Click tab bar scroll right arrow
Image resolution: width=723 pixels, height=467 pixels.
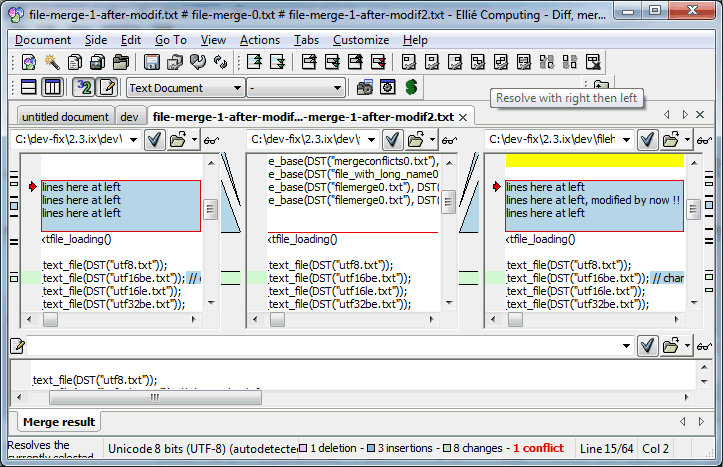click(685, 114)
